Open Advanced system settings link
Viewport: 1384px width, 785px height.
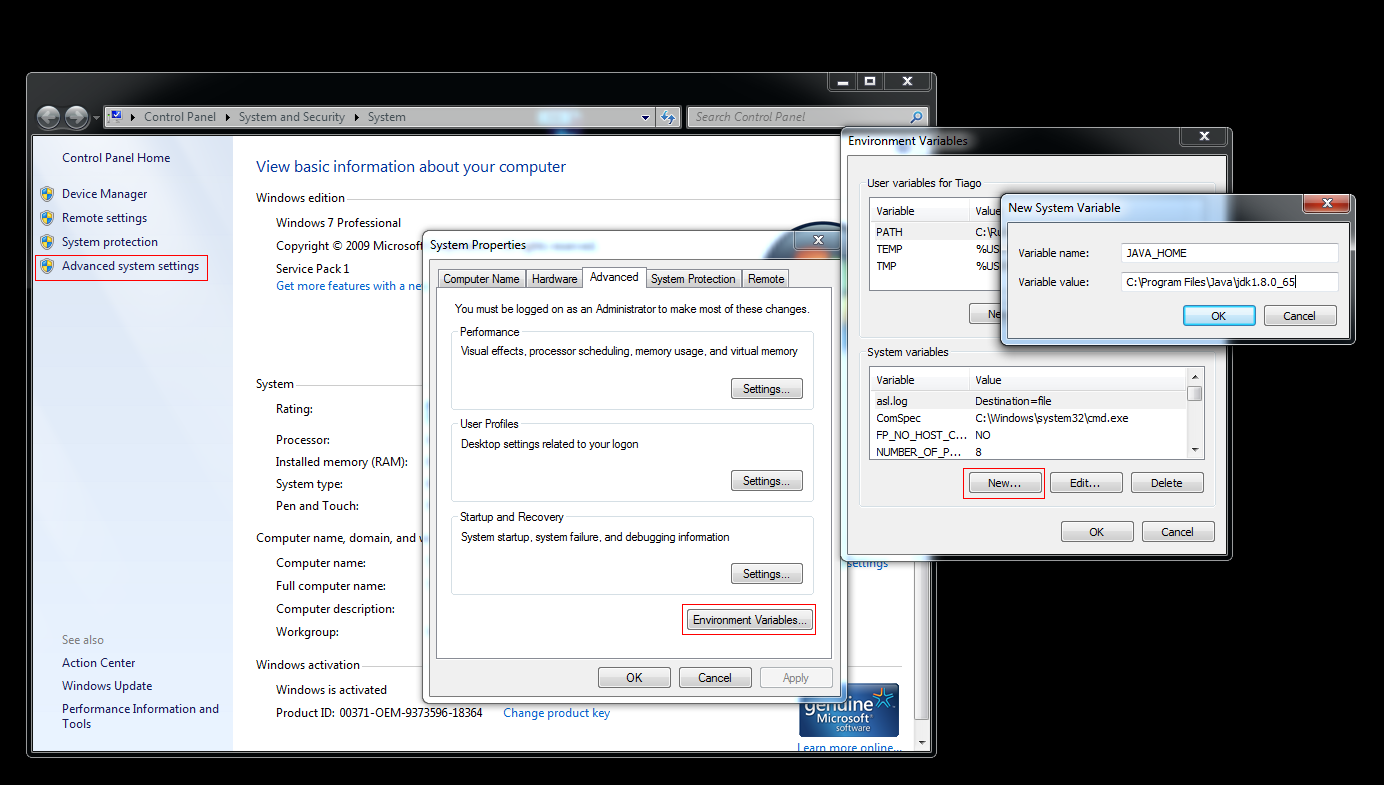pyautogui.click(x=131, y=266)
